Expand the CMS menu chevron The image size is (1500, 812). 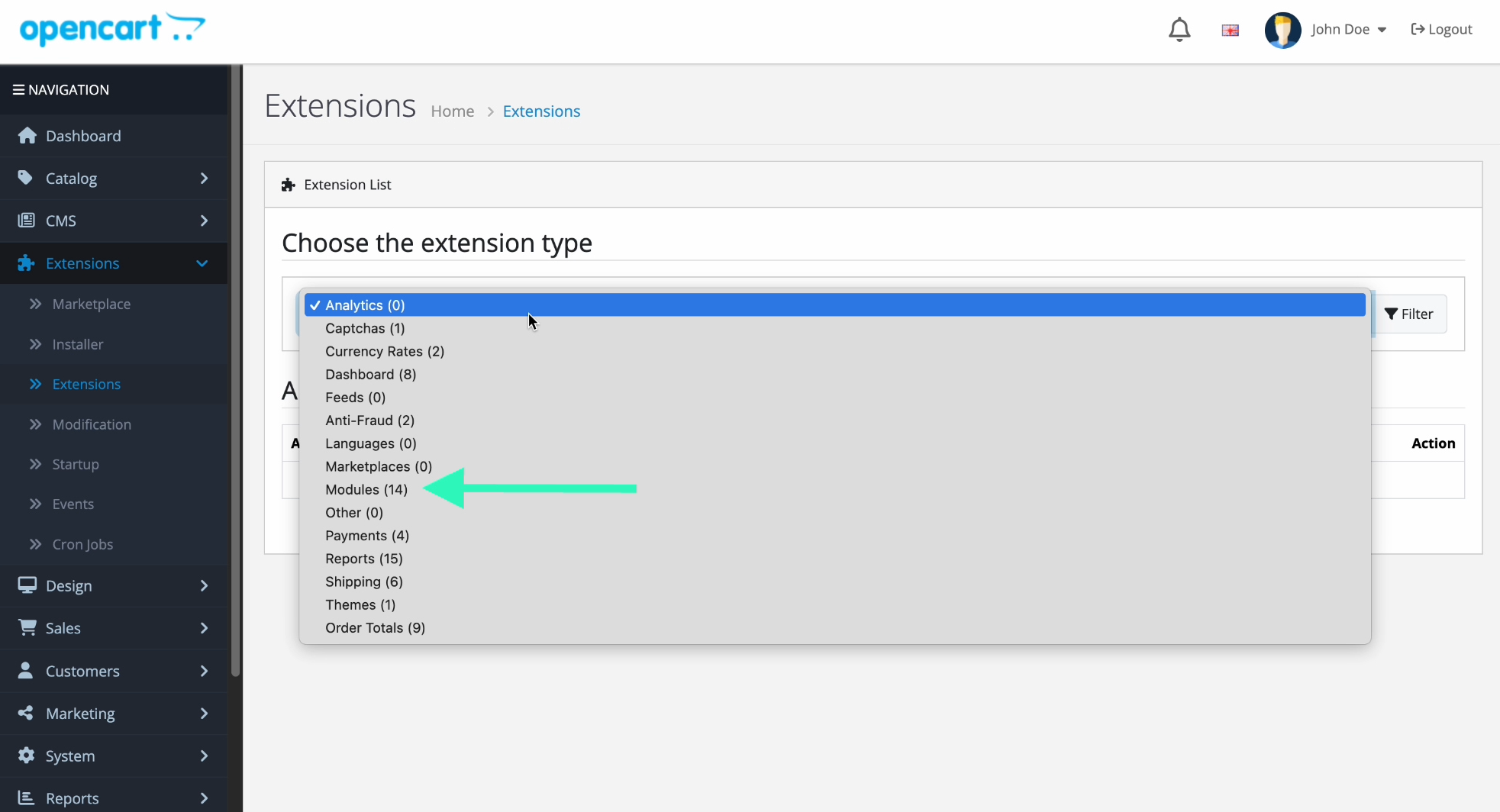point(204,221)
